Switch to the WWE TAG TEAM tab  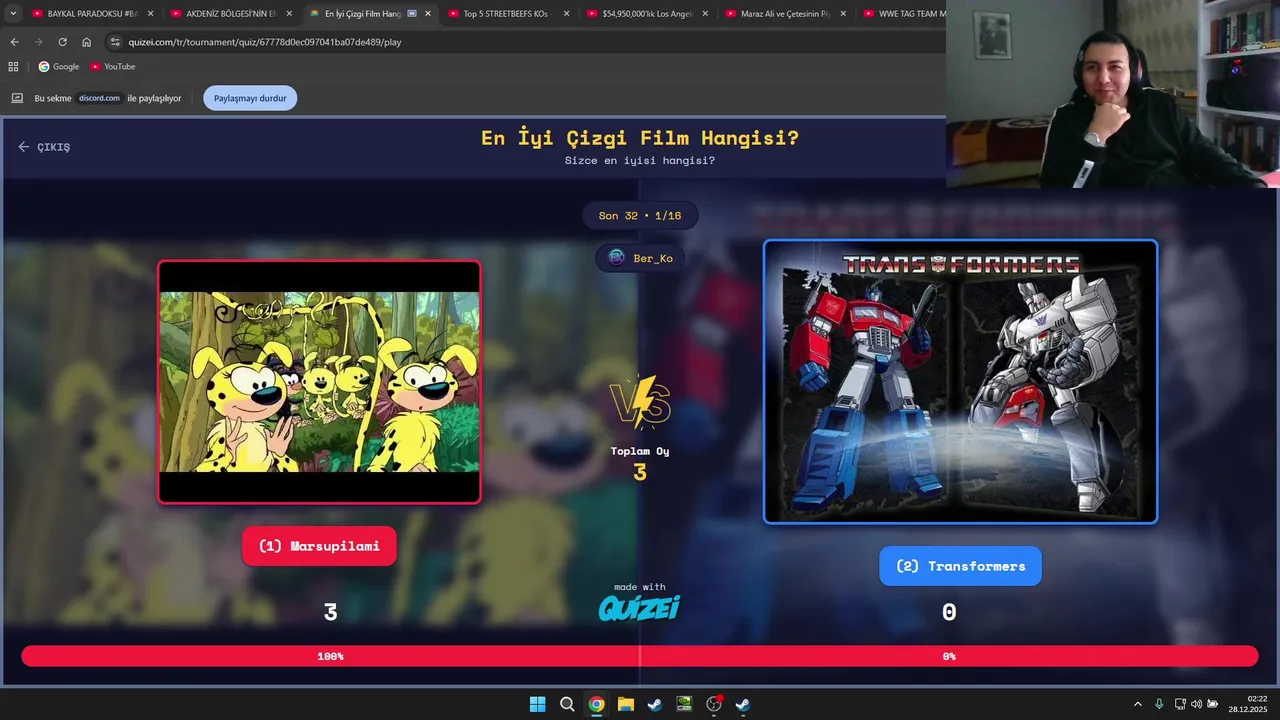tap(903, 14)
